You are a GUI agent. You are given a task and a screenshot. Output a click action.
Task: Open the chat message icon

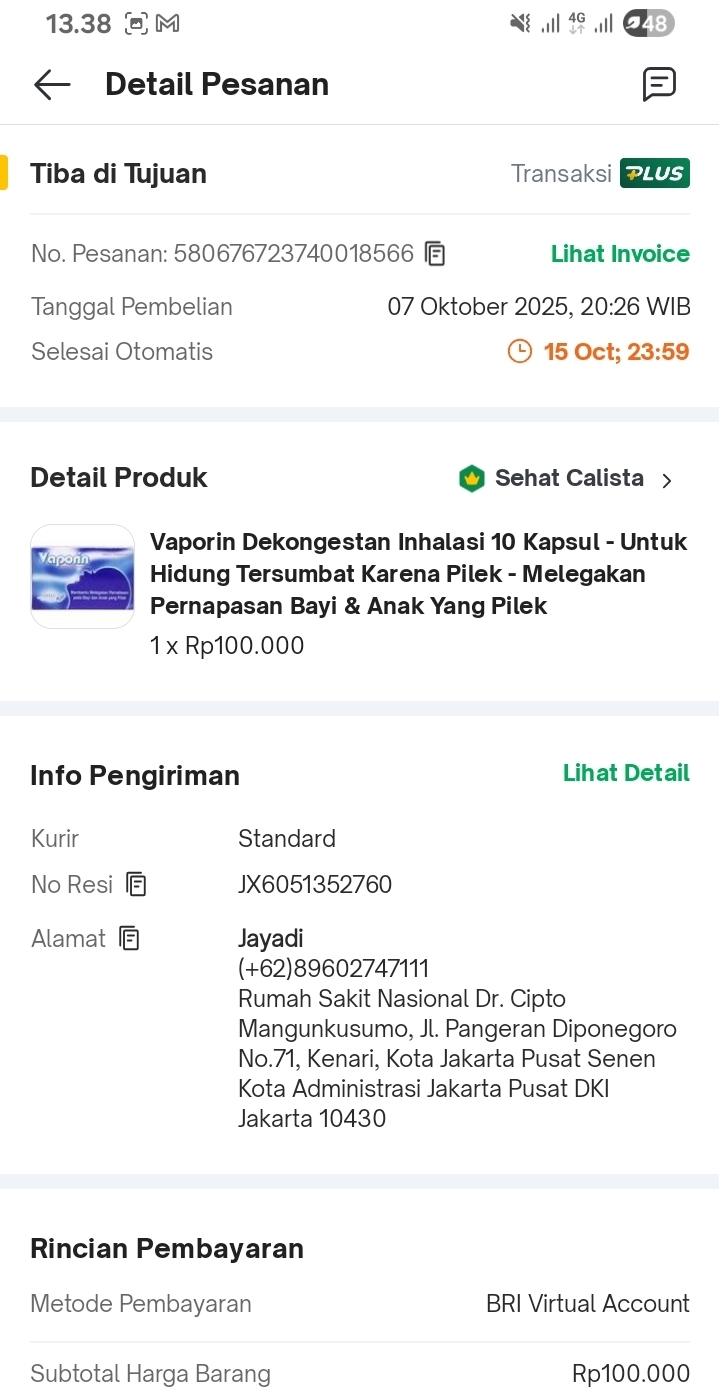pyautogui.click(x=659, y=85)
